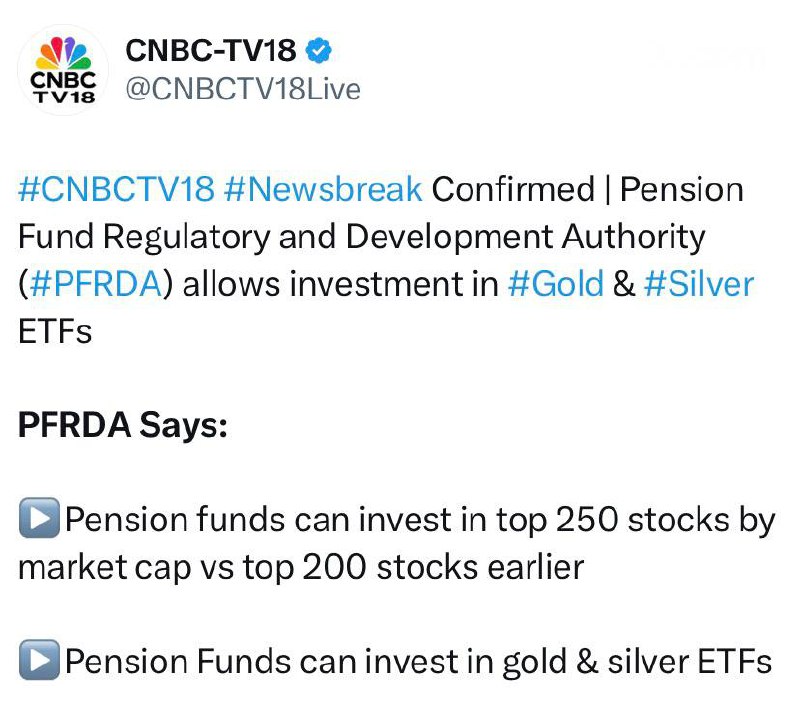
Task: Open the CNBC-TV18 profile avatar
Action: 64,68
